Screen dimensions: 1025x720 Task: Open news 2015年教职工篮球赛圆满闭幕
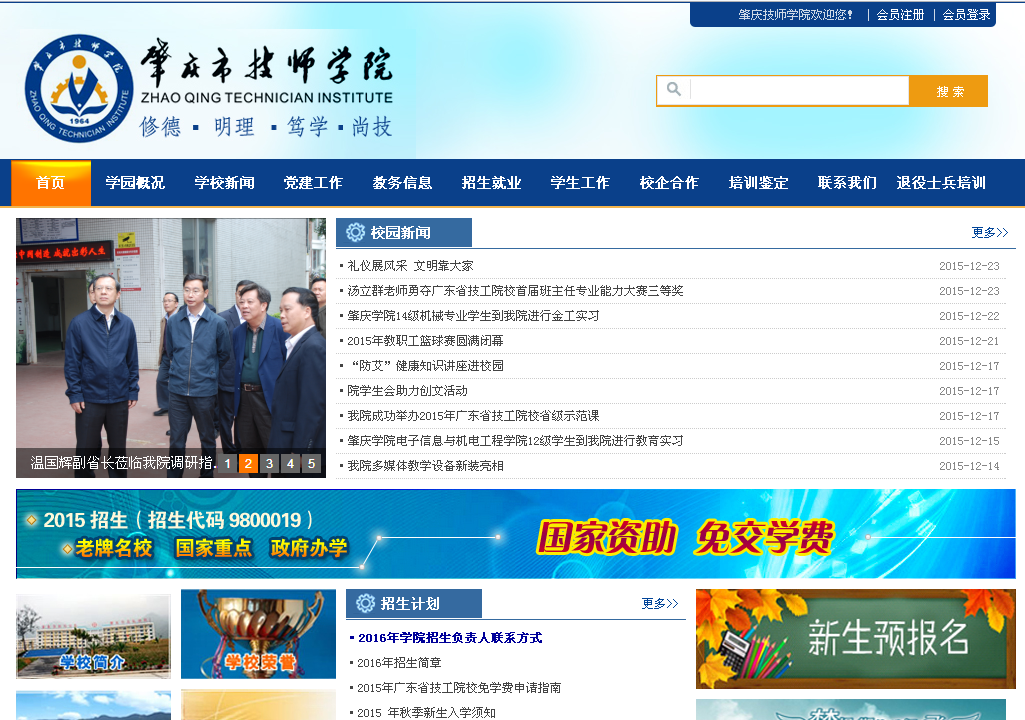click(x=426, y=341)
